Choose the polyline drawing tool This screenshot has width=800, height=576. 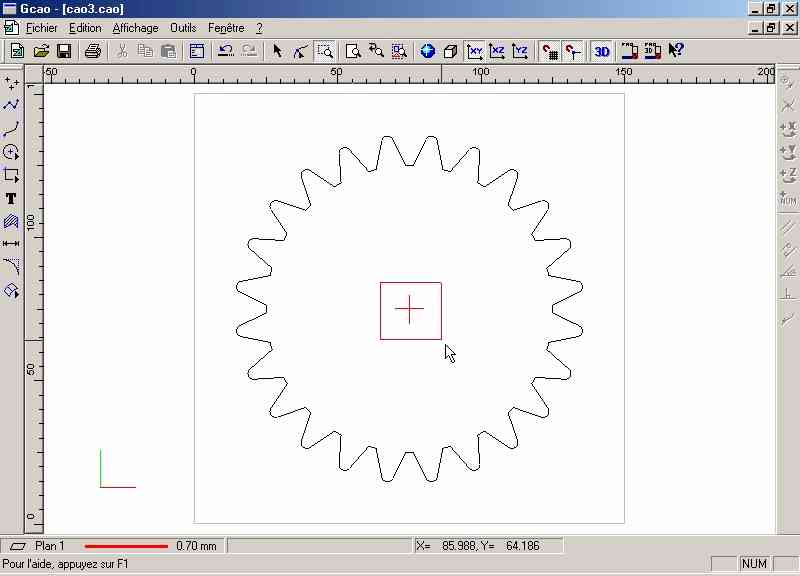[11, 105]
